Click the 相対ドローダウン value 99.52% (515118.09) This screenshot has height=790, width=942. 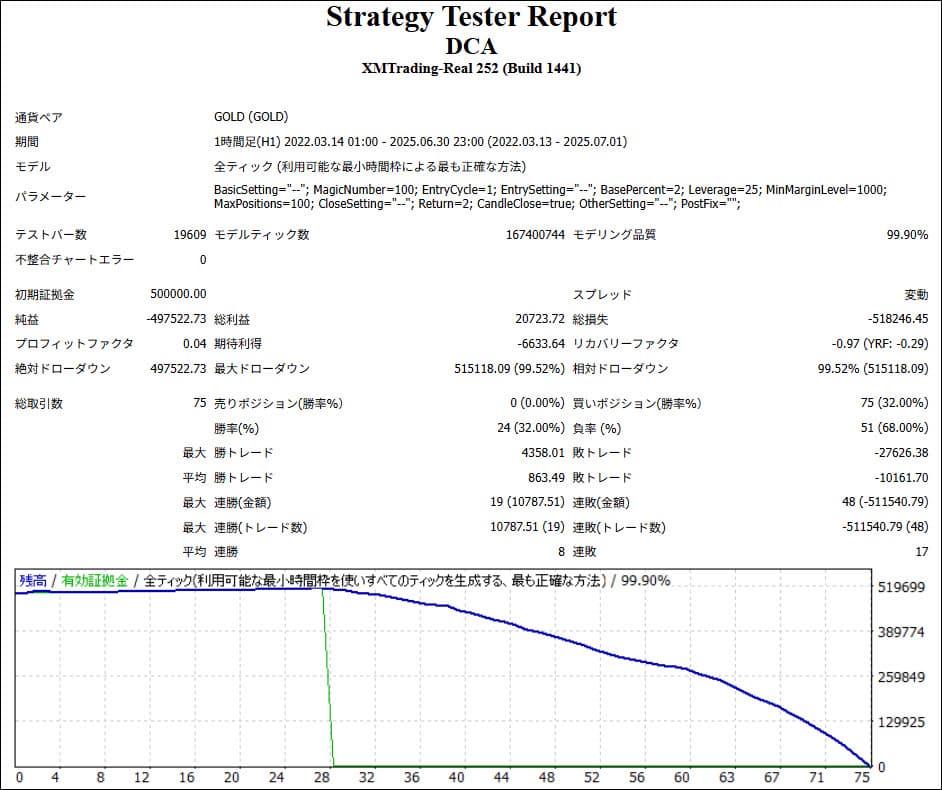[873, 368]
